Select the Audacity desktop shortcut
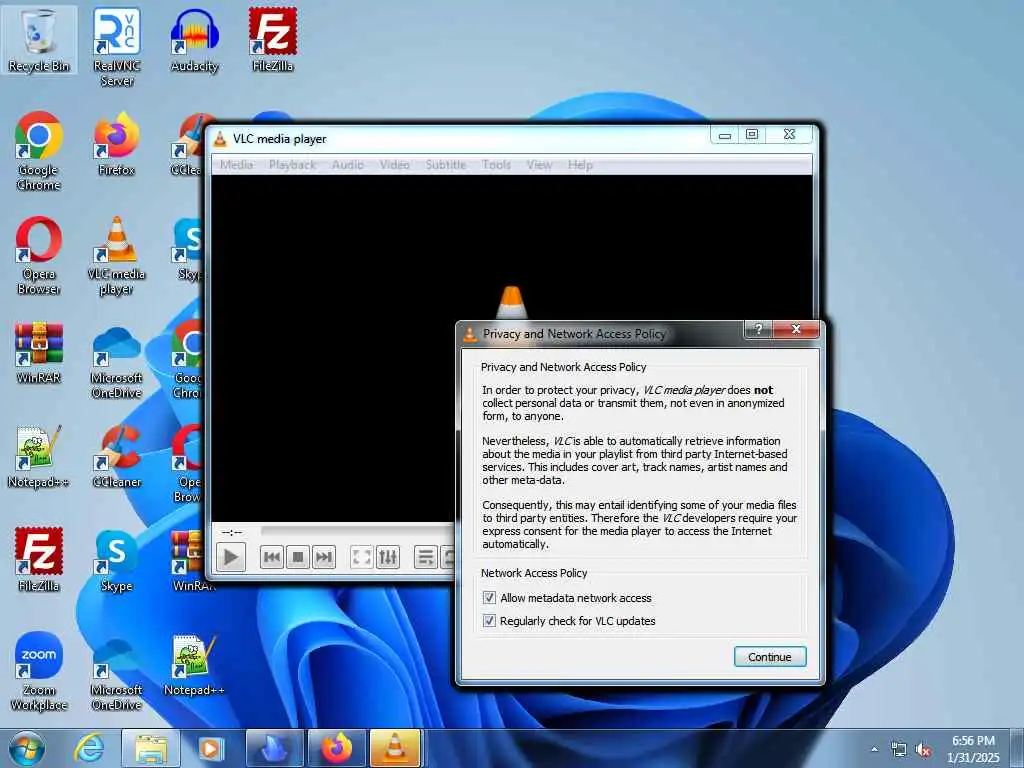The height and width of the screenshot is (768, 1024). point(194,40)
